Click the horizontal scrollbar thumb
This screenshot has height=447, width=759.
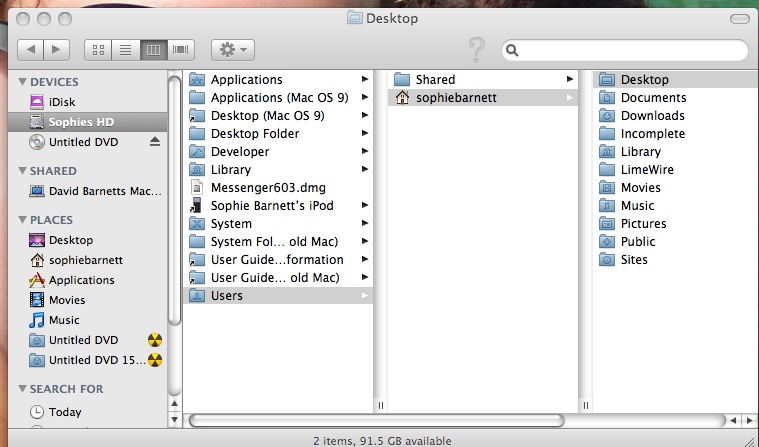pos(377,420)
